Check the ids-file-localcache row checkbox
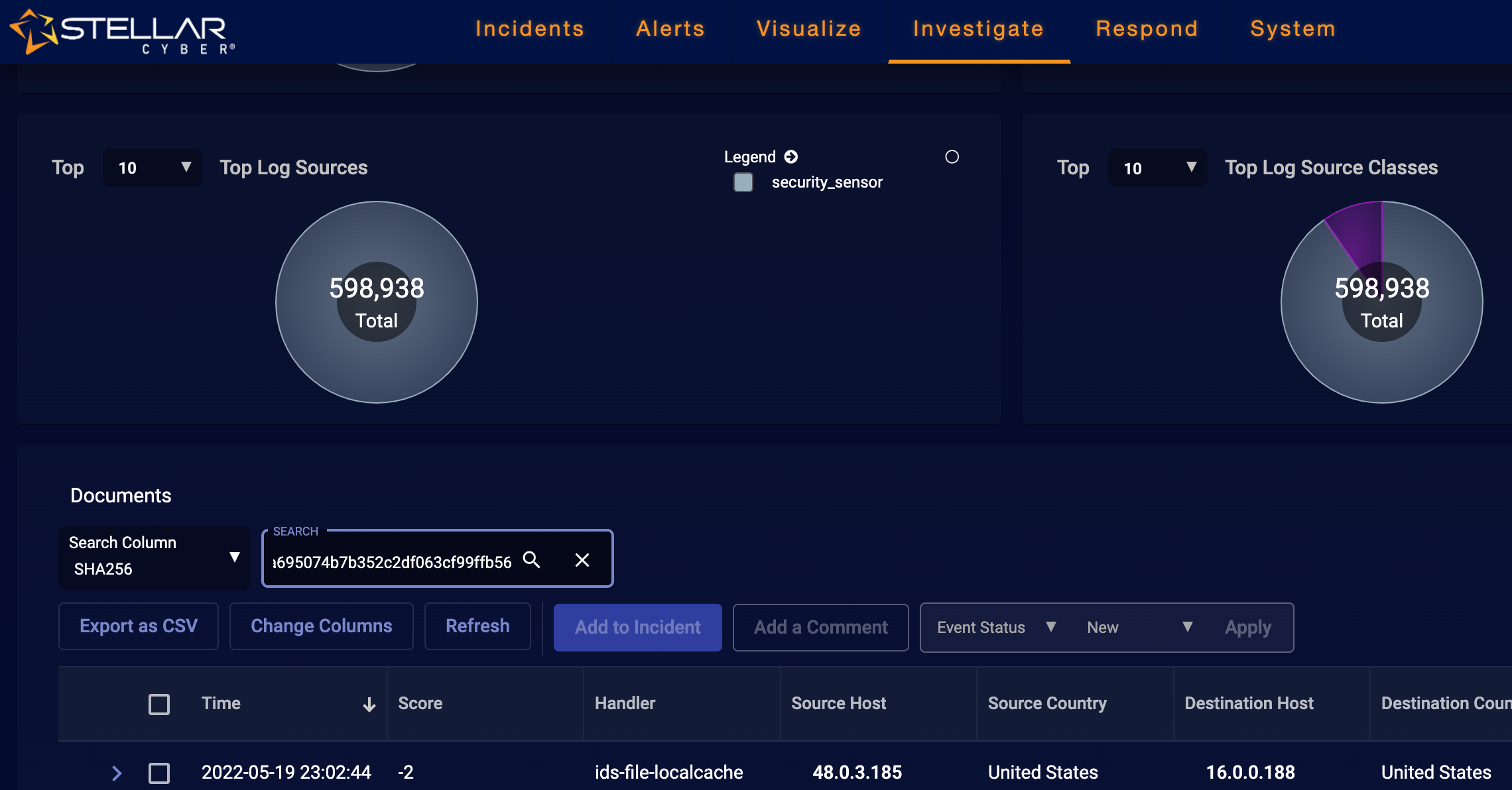Image resolution: width=1512 pixels, height=790 pixels. [x=159, y=773]
